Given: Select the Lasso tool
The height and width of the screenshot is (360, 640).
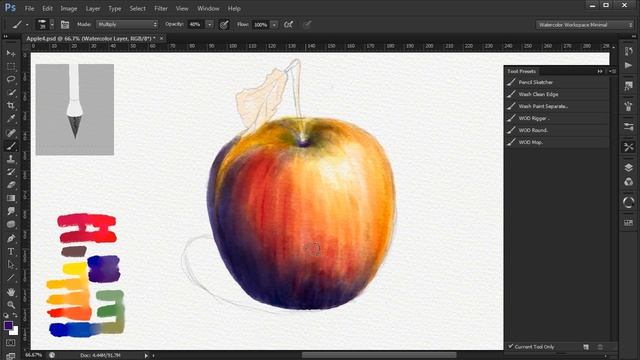Looking at the screenshot, I should click(11, 79).
